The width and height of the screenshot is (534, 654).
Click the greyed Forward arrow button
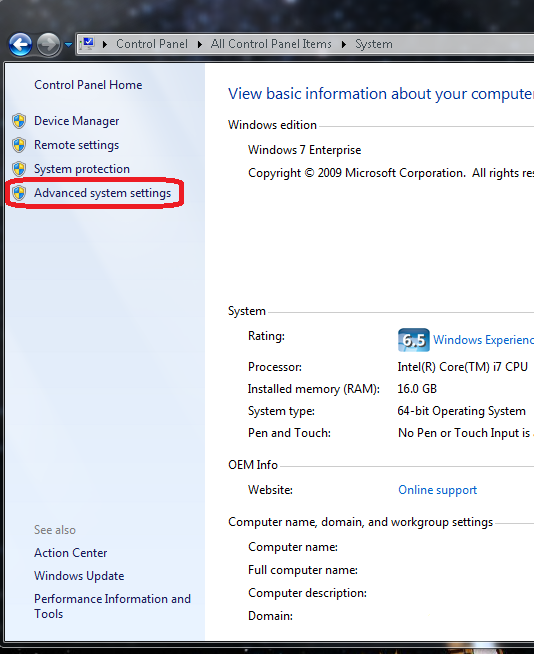click(x=48, y=44)
